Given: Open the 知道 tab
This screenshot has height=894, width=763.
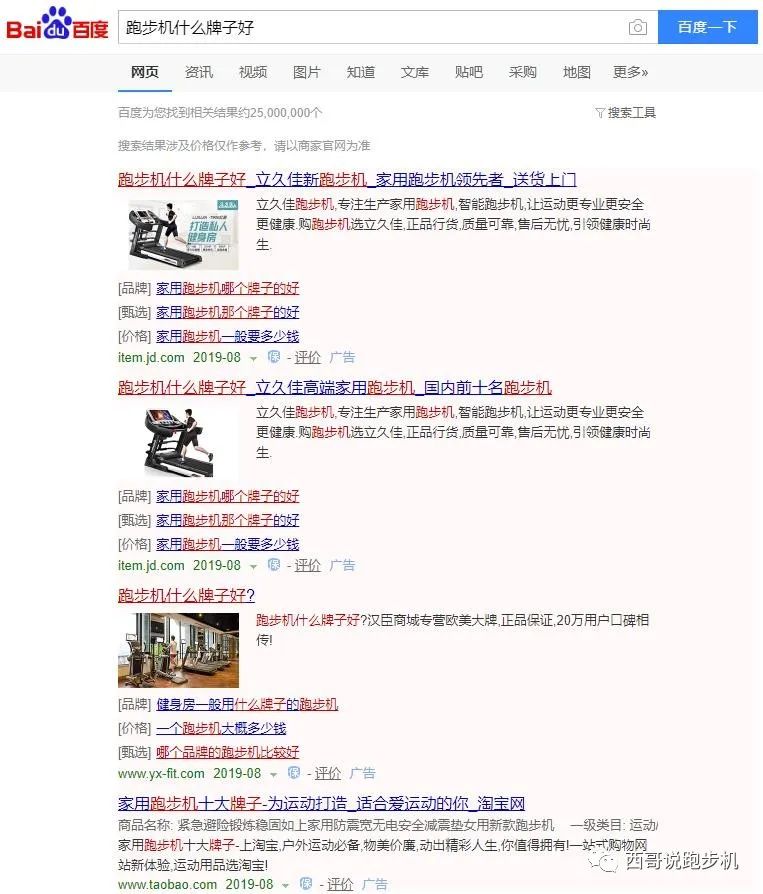Looking at the screenshot, I should pyautogui.click(x=361, y=72).
